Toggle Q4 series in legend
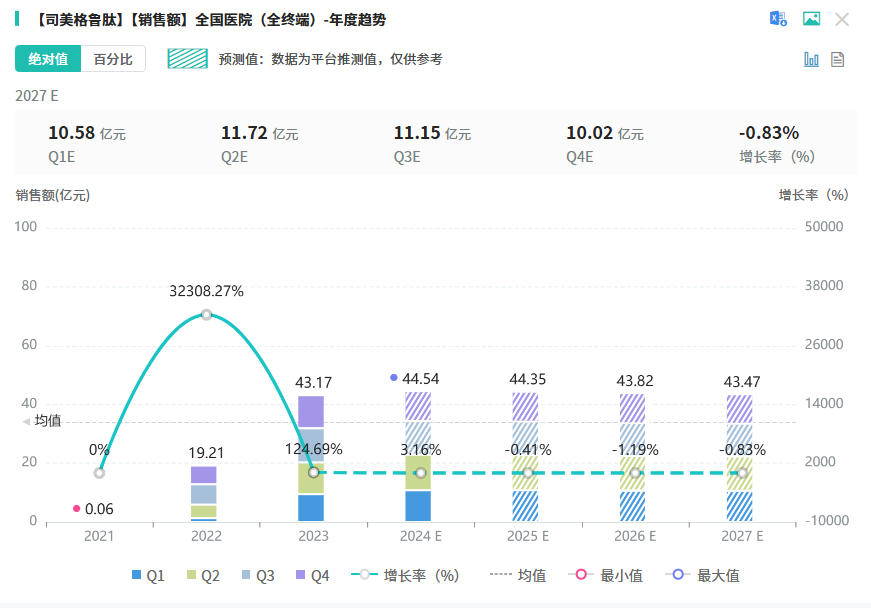 [x=313, y=576]
